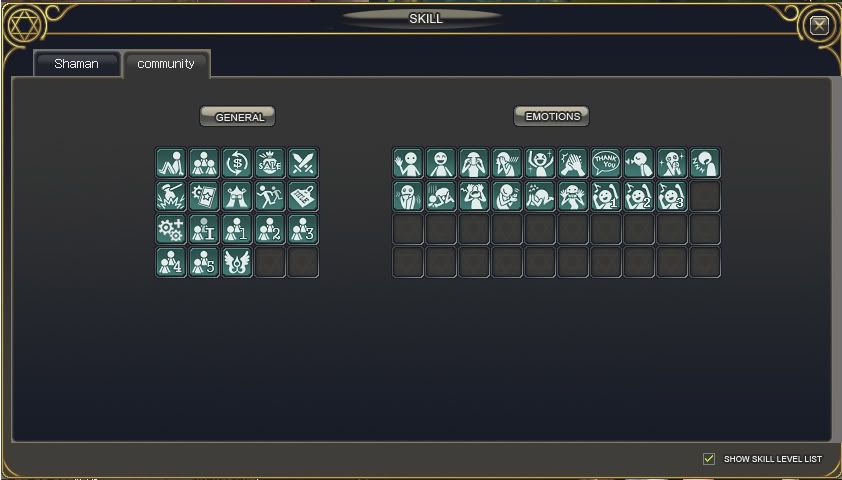Viewport: 842px width, 480px height.
Task: Select the currency exchange trade icon
Action: 237,163
